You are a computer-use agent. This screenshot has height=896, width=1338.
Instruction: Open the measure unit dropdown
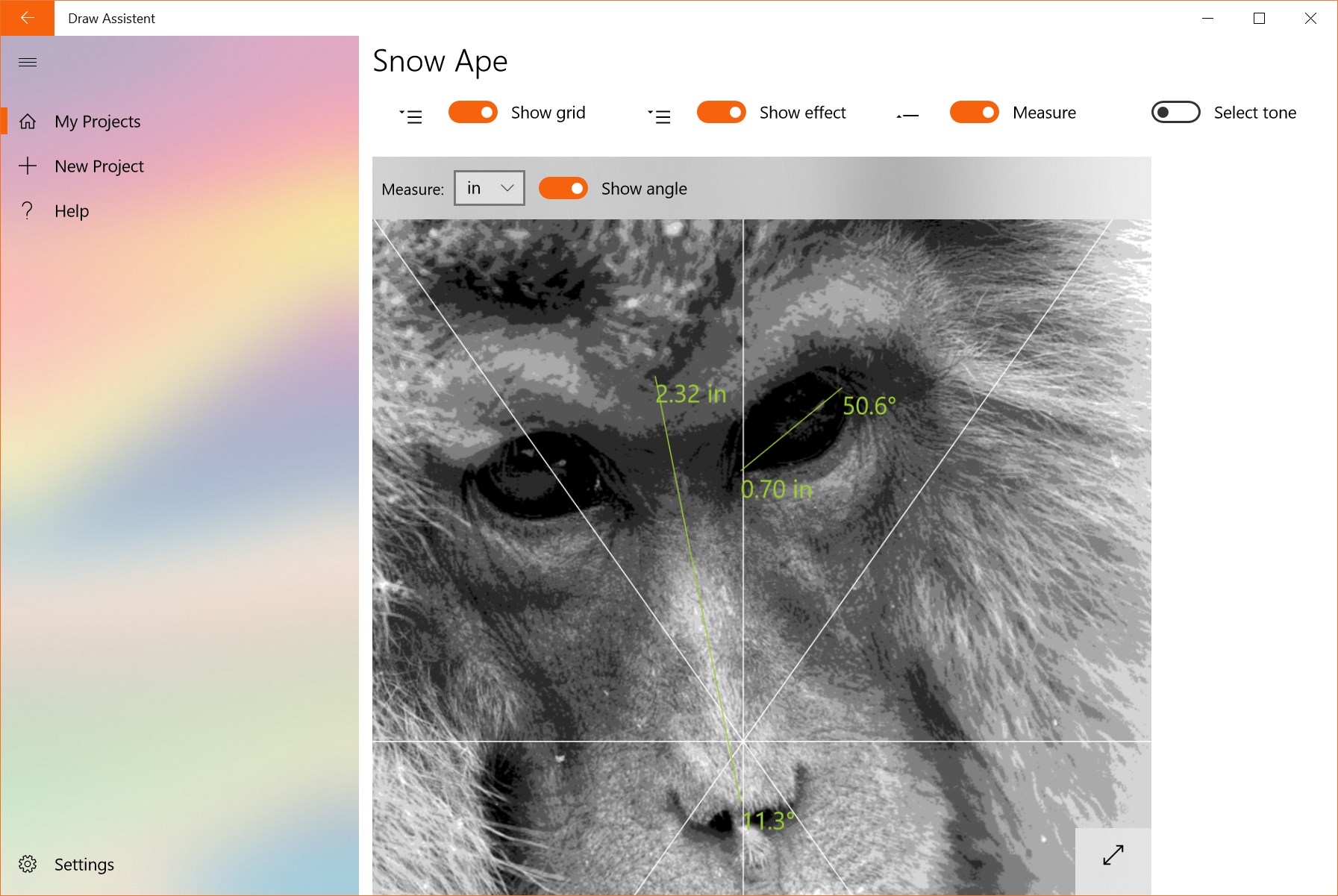pyautogui.click(x=490, y=188)
